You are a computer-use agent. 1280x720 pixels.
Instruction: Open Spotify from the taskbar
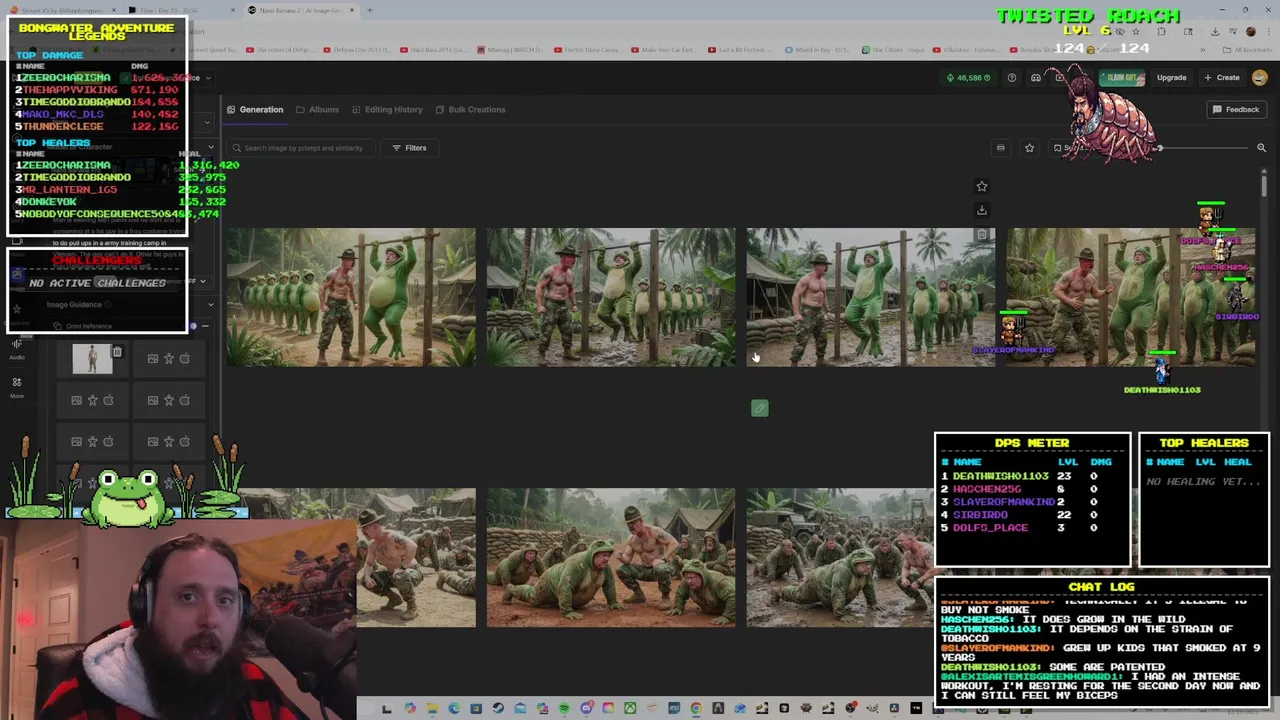click(564, 709)
